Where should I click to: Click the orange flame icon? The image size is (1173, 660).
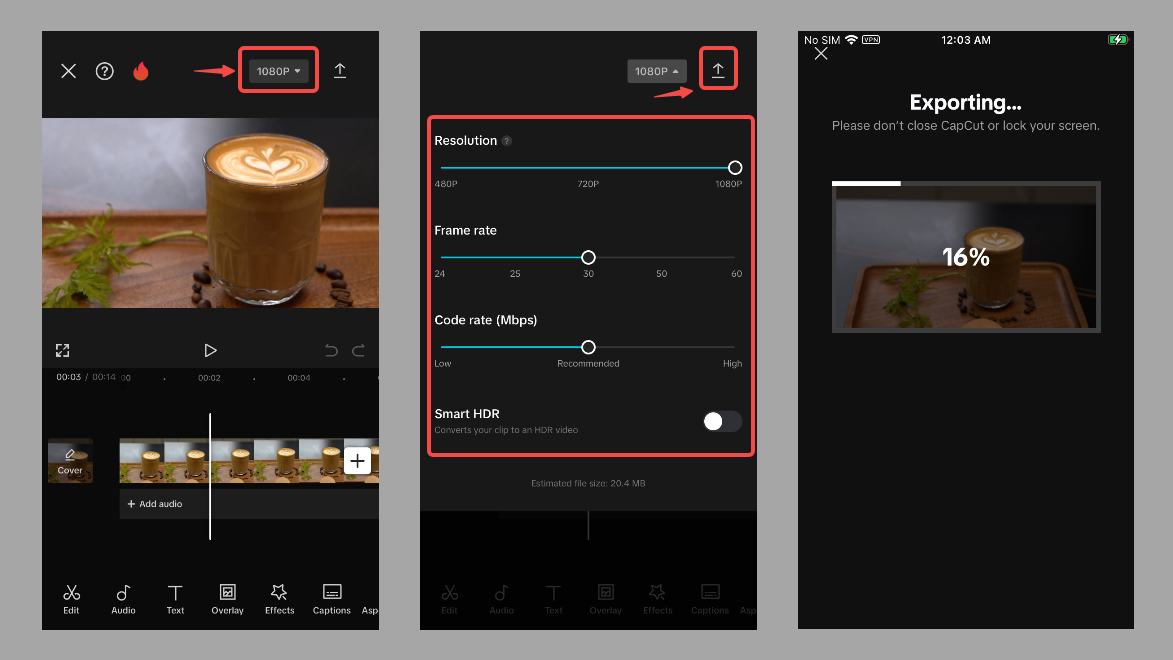(x=141, y=71)
